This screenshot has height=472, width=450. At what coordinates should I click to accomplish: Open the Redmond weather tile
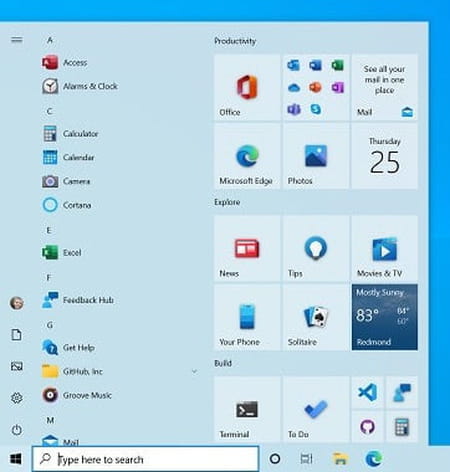384,317
